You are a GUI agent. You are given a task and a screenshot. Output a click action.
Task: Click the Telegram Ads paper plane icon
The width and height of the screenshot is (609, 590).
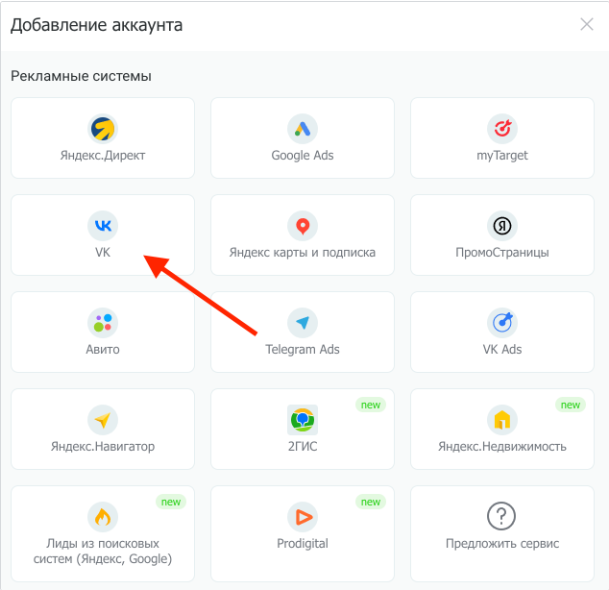click(x=302, y=323)
